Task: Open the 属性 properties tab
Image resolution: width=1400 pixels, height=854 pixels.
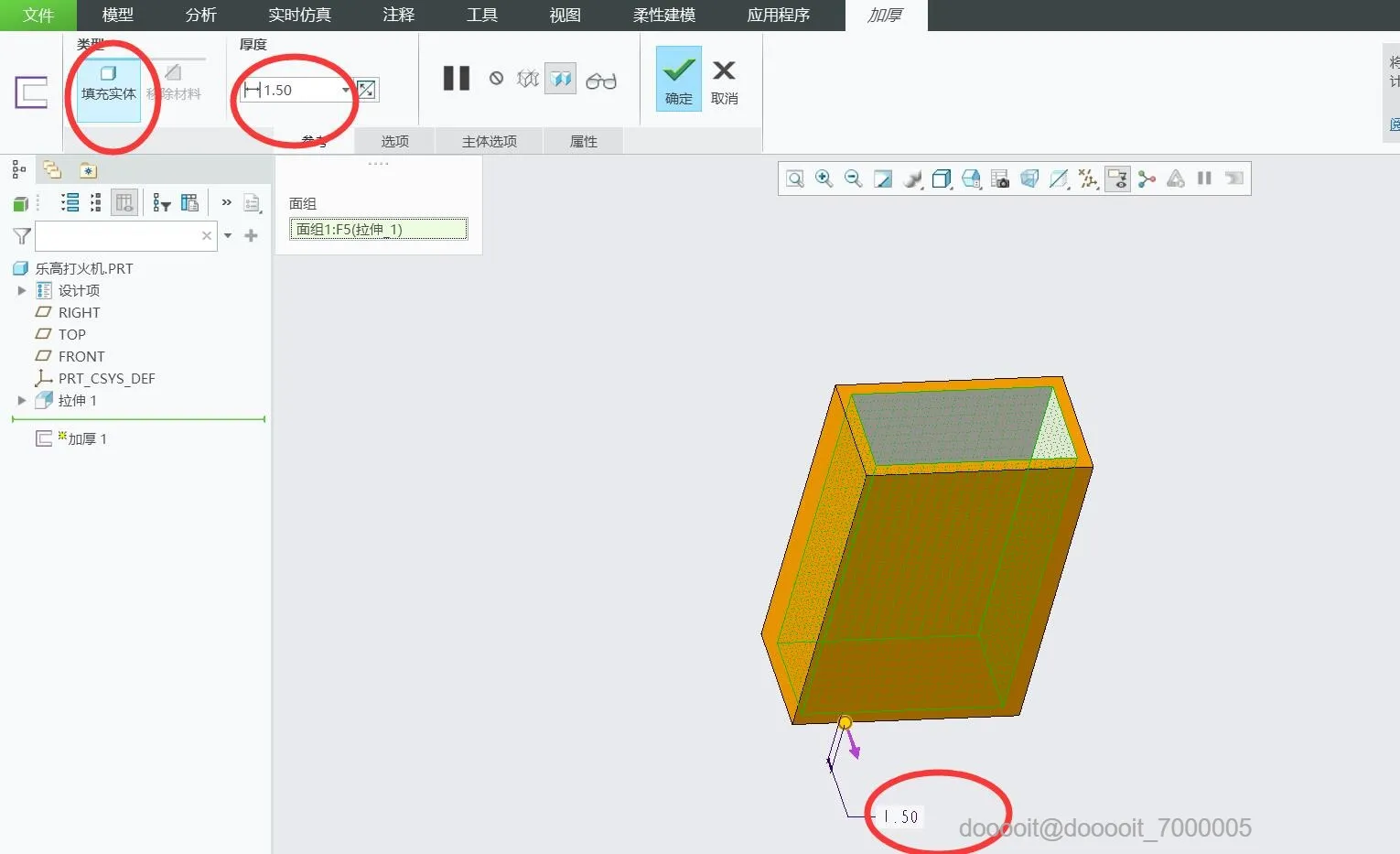Action: [584, 141]
